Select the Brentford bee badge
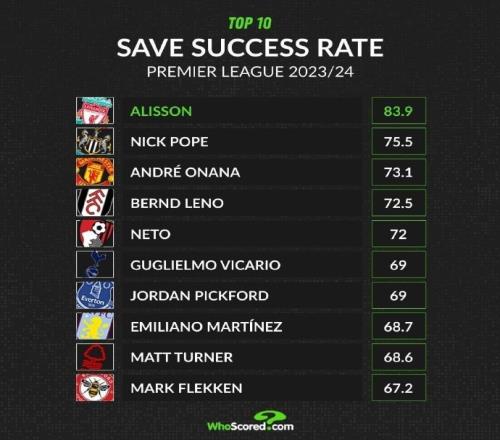Screen dimensions: 500x440 [95, 388]
